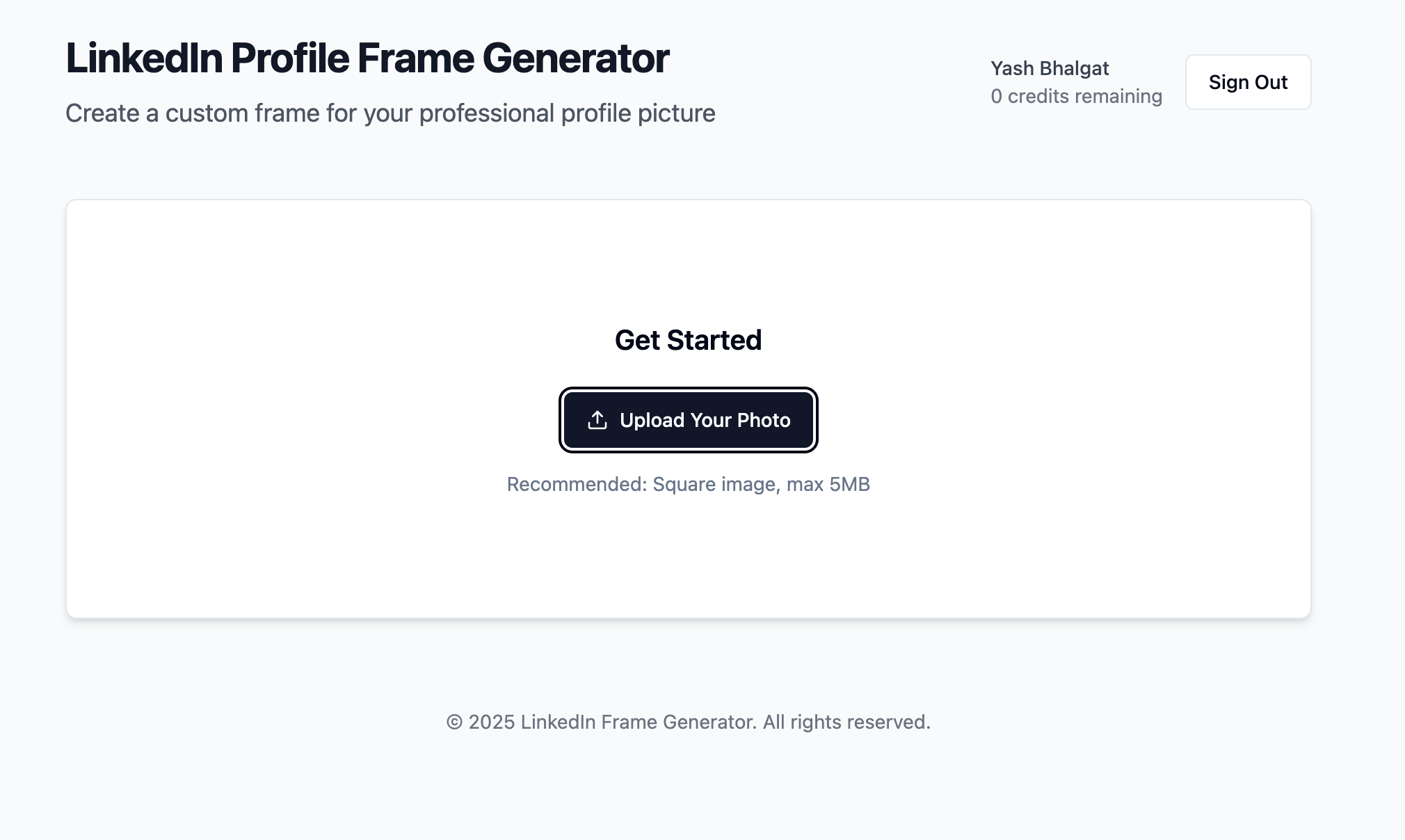Viewport: 1405px width, 840px height.
Task: Click "professional profile picture" in the subtitle
Action: (567, 113)
